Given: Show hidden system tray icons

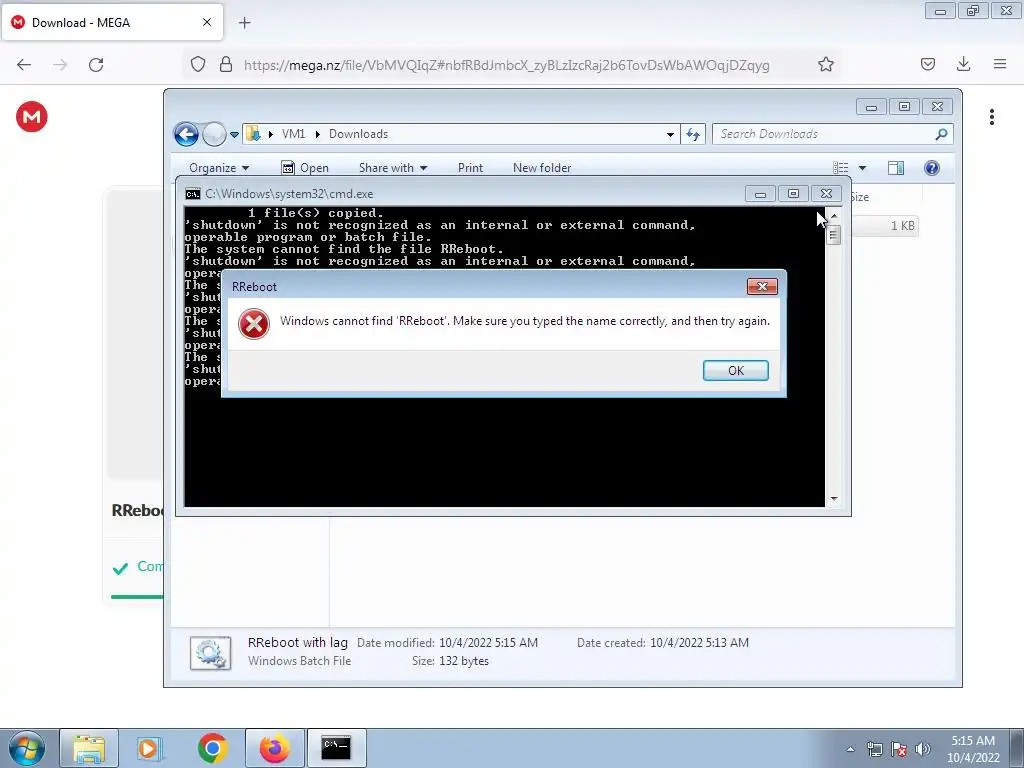Looking at the screenshot, I should pos(850,750).
